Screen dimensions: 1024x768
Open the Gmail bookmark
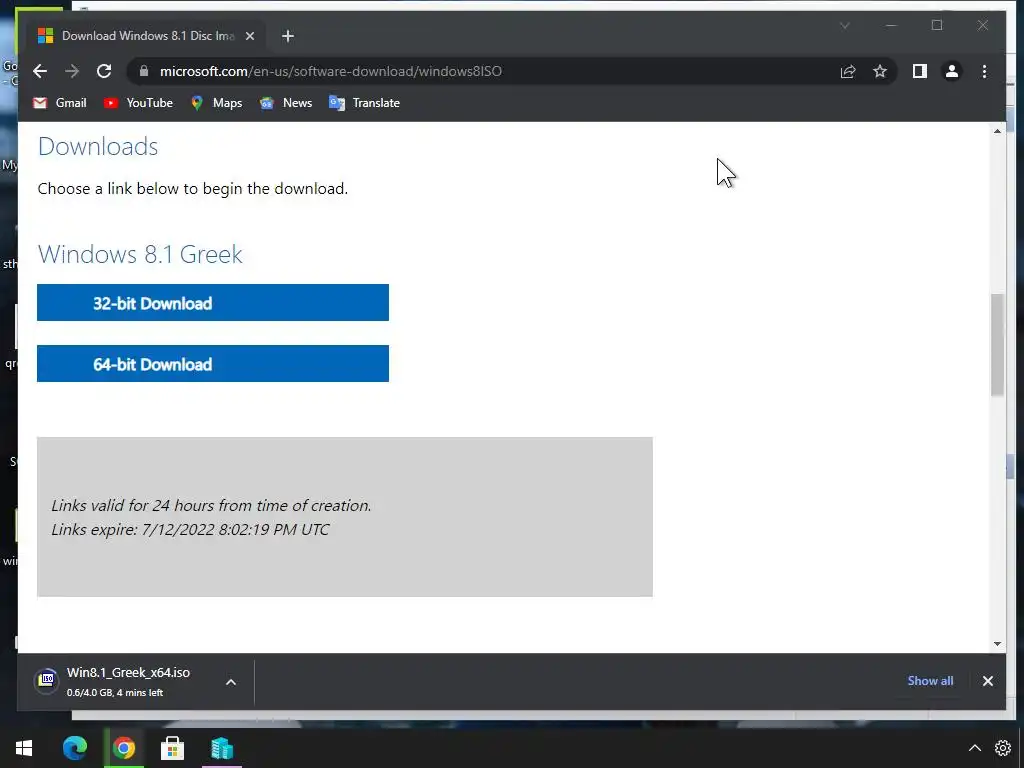tap(59, 103)
